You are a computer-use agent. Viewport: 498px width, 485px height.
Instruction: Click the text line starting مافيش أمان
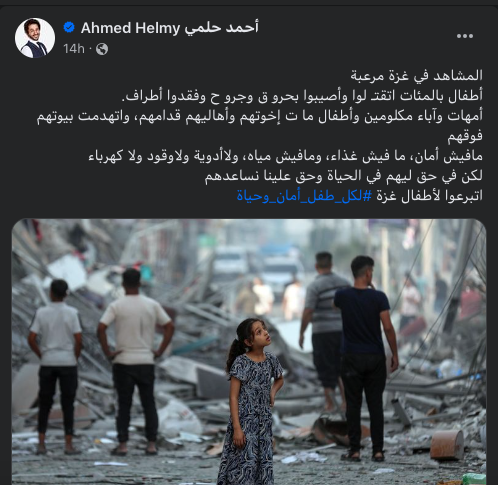286,156
